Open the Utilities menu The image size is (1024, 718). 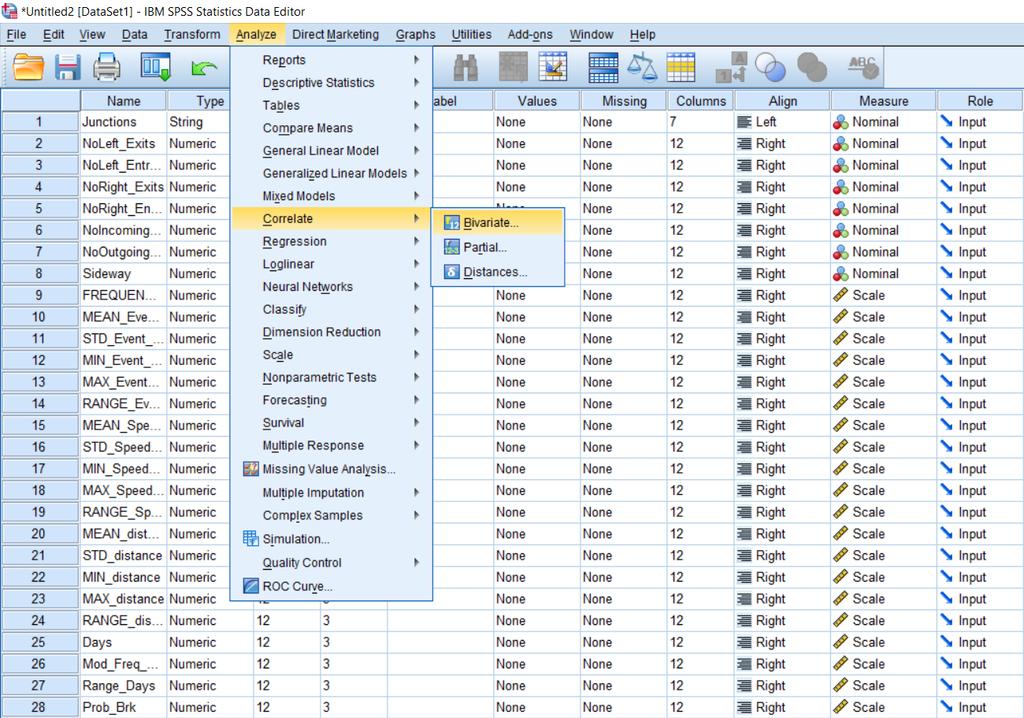pos(472,35)
